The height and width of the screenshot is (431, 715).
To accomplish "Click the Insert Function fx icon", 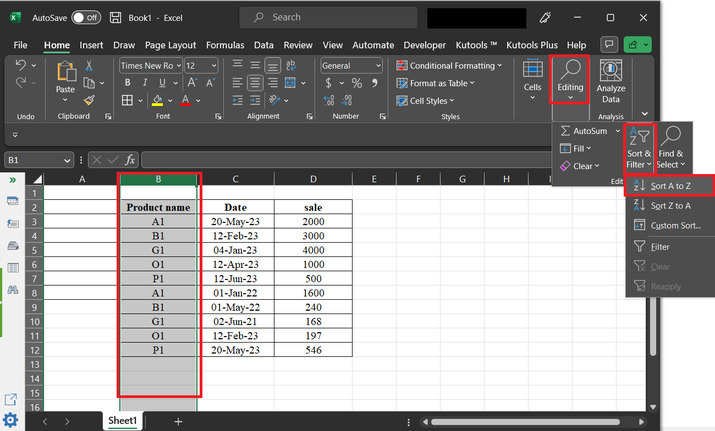I will click(x=130, y=160).
